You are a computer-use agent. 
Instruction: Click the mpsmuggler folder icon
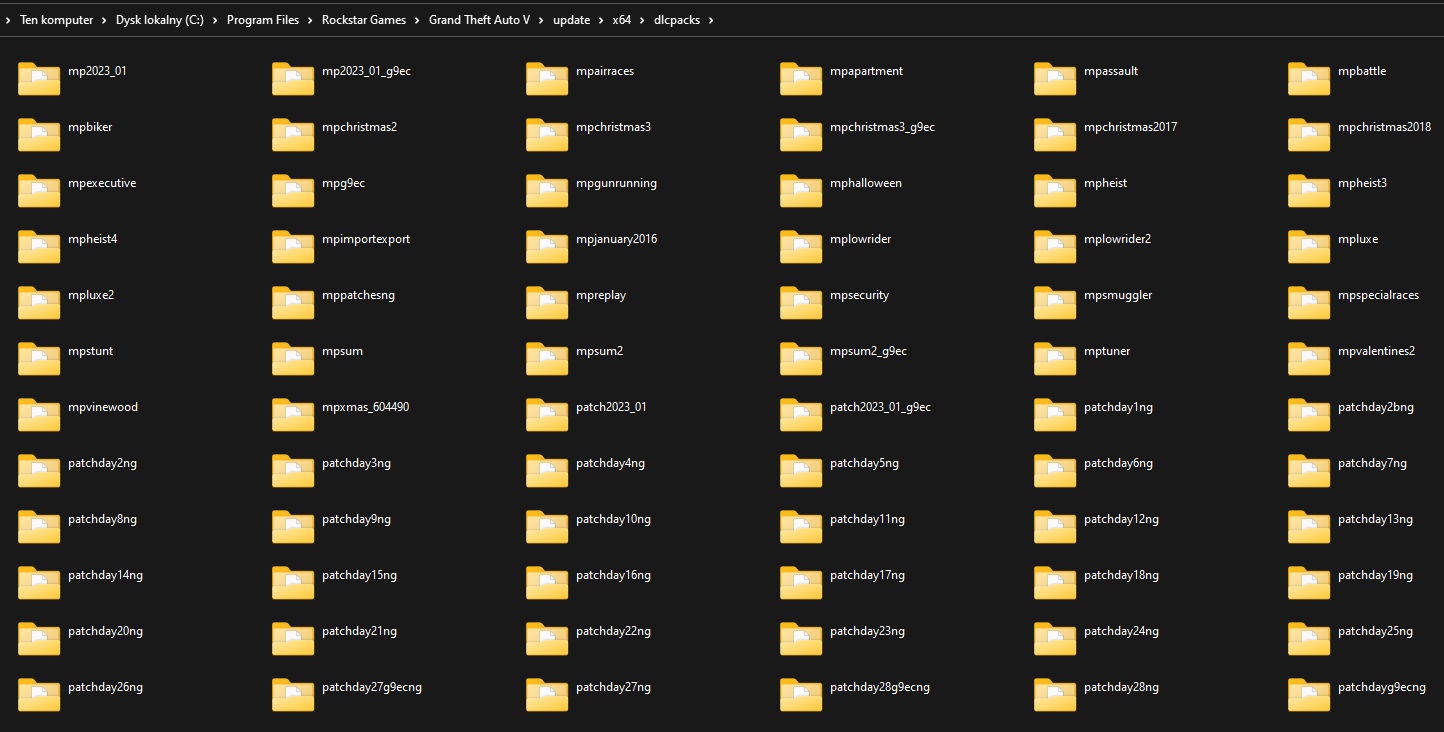[x=1055, y=303]
